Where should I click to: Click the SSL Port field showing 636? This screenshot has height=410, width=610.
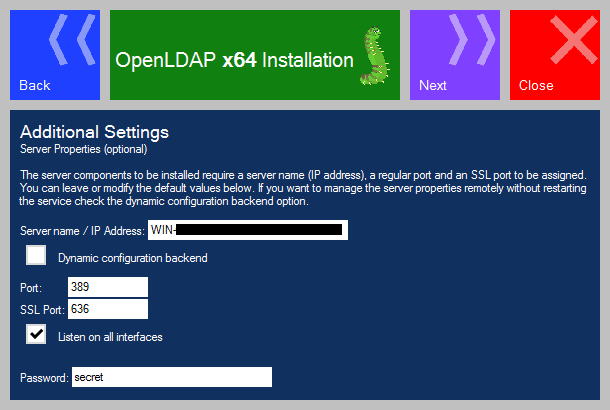(108, 309)
